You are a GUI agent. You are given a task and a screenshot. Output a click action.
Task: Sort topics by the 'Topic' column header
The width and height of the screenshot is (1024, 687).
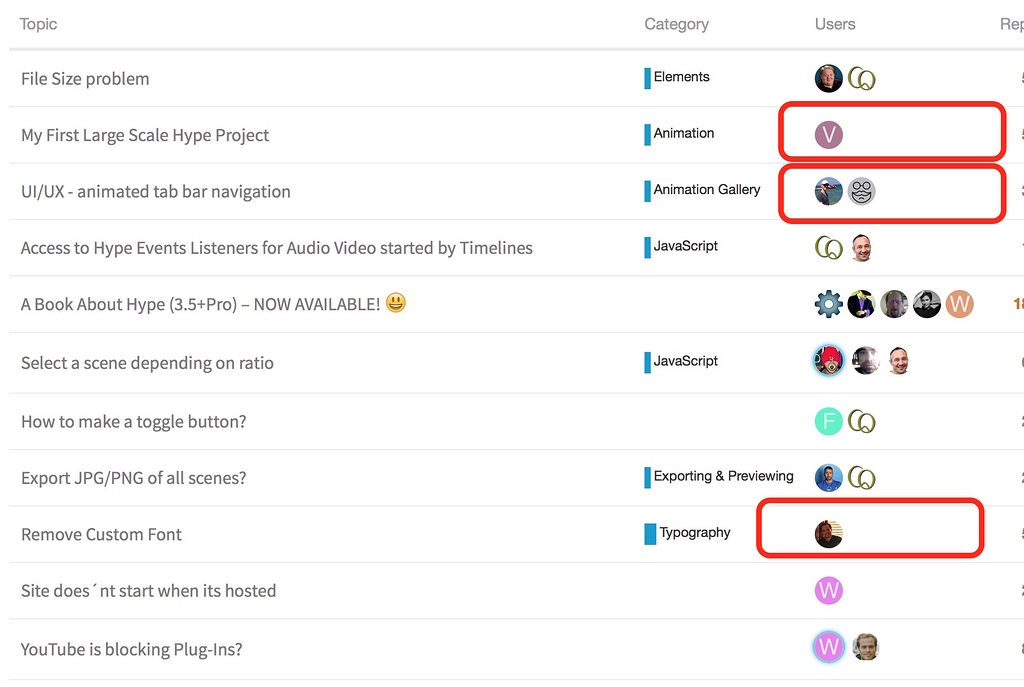tap(38, 23)
